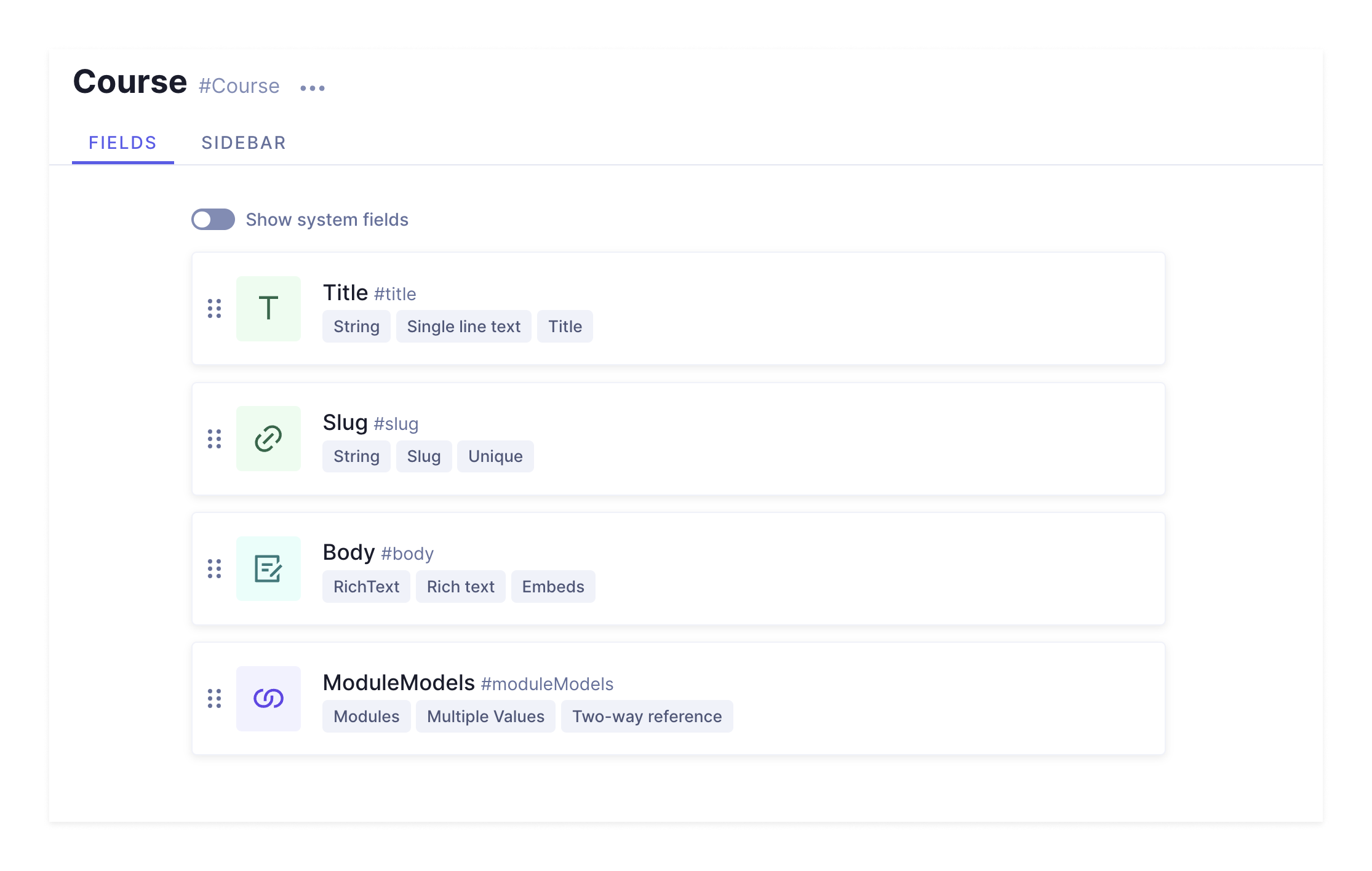Switch to the FIELDS tab
This screenshot has width=1372, height=871.
(x=123, y=141)
